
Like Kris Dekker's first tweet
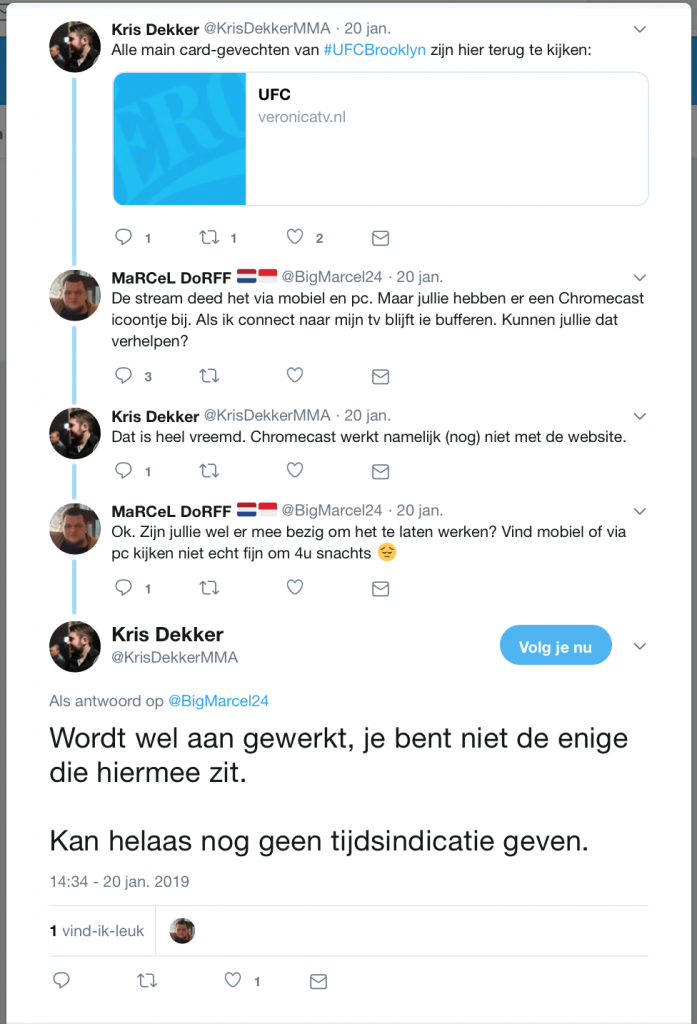click(294, 237)
